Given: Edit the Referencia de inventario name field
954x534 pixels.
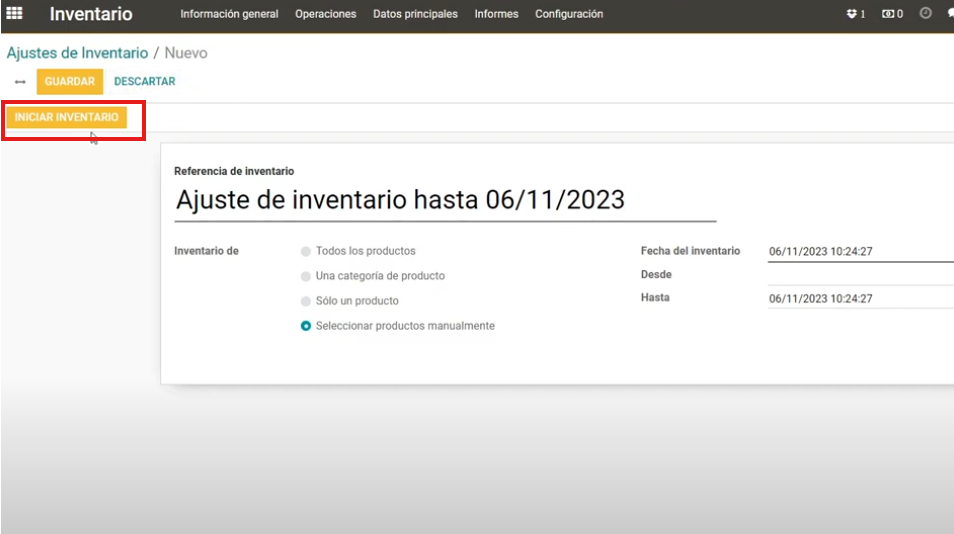Looking at the screenshot, I should click(445, 200).
